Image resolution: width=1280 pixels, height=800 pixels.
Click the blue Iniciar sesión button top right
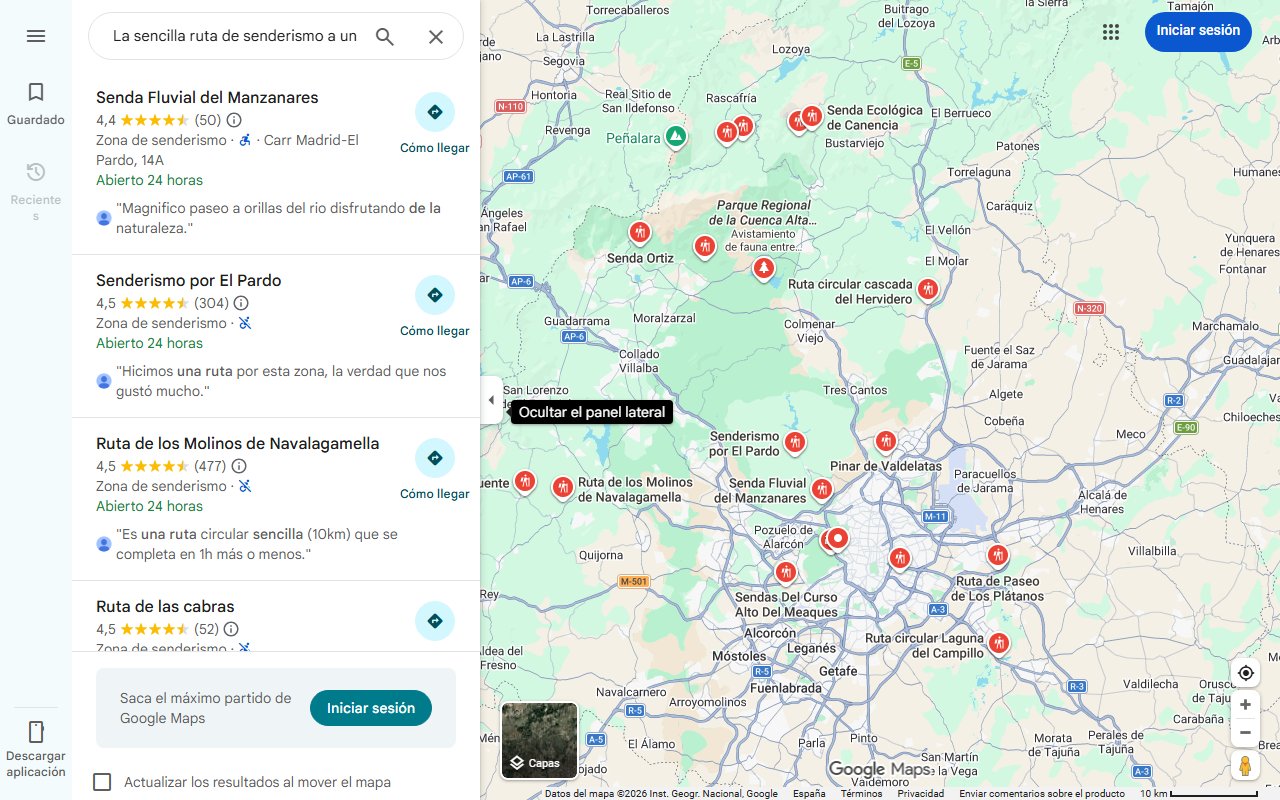(1197, 31)
